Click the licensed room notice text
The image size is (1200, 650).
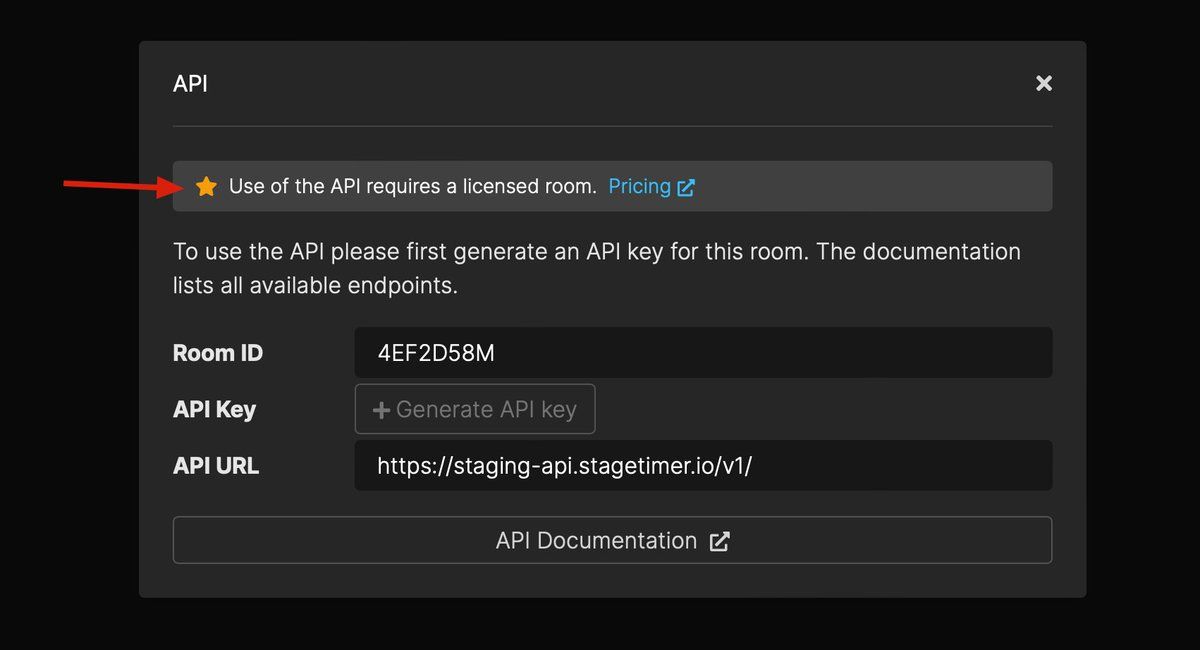[x=412, y=186]
